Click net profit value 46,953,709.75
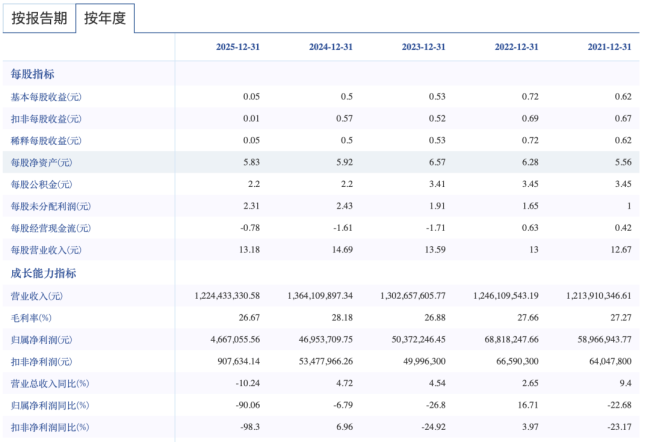This screenshot has width=650, height=442. pos(326,340)
